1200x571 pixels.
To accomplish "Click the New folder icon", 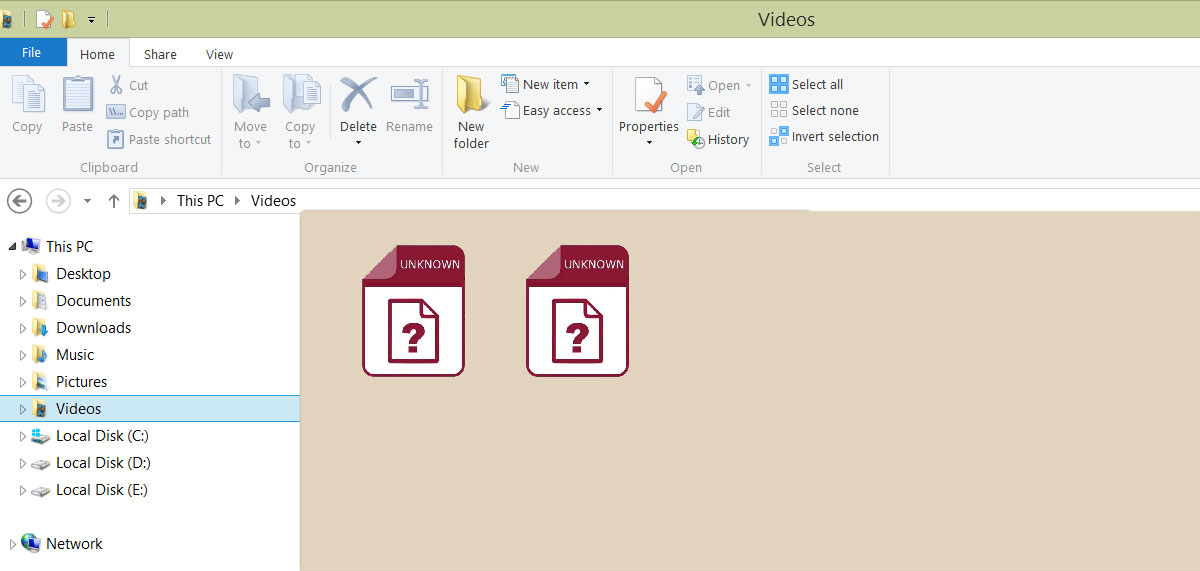I will coord(471,95).
